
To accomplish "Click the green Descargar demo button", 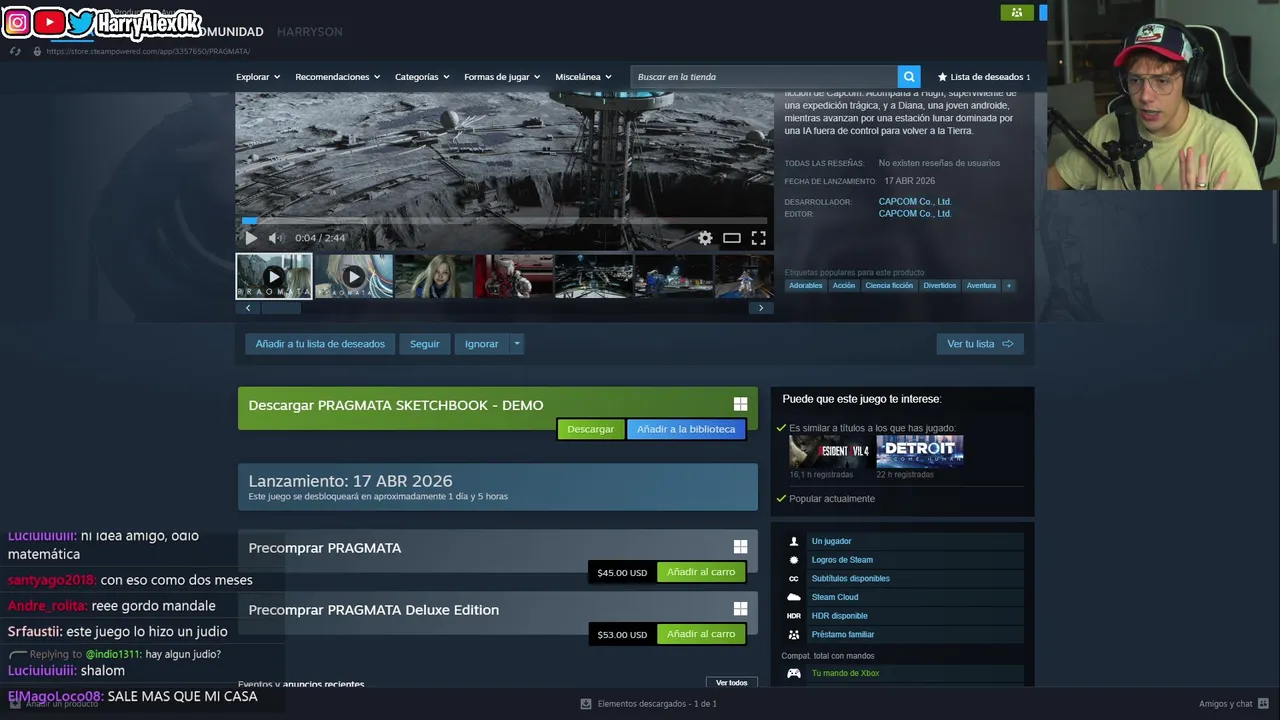I will click(591, 429).
